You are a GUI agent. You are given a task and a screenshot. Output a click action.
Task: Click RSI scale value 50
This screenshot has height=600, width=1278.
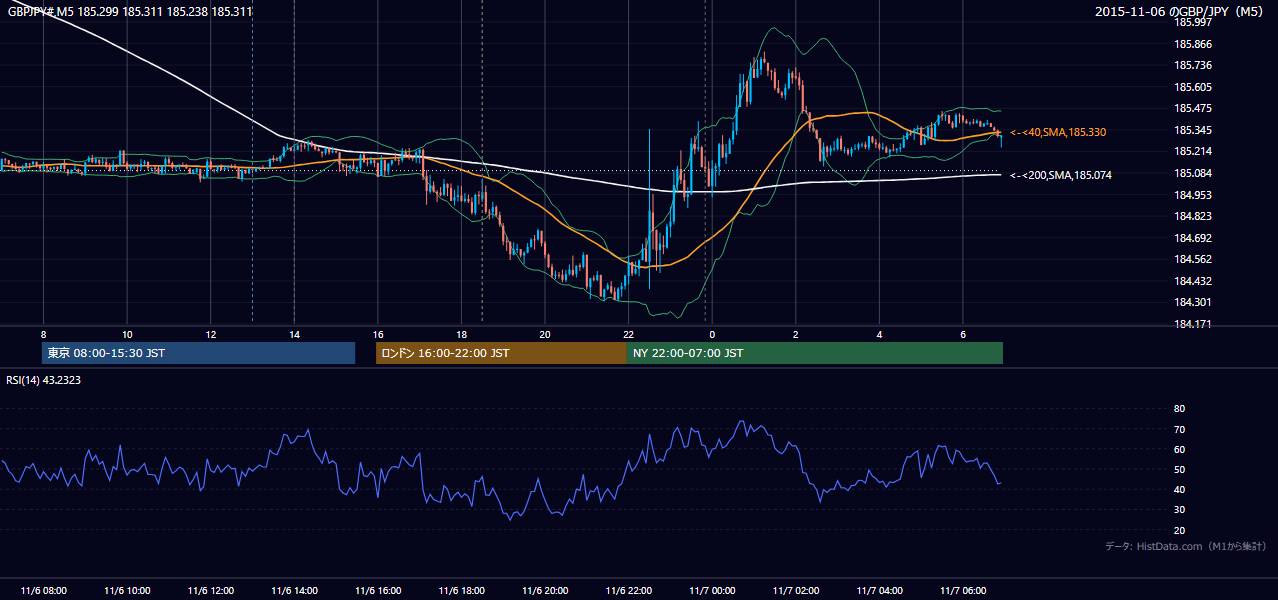click(x=1179, y=469)
